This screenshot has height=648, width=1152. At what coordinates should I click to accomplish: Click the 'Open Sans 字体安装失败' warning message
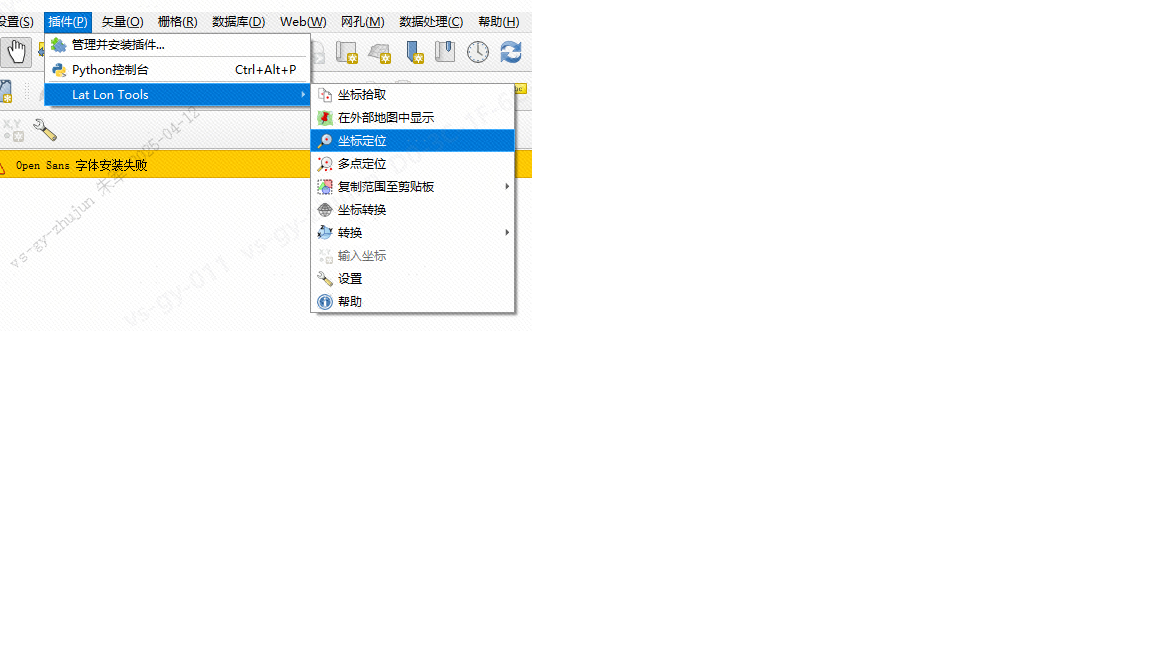click(x=82, y=165)
